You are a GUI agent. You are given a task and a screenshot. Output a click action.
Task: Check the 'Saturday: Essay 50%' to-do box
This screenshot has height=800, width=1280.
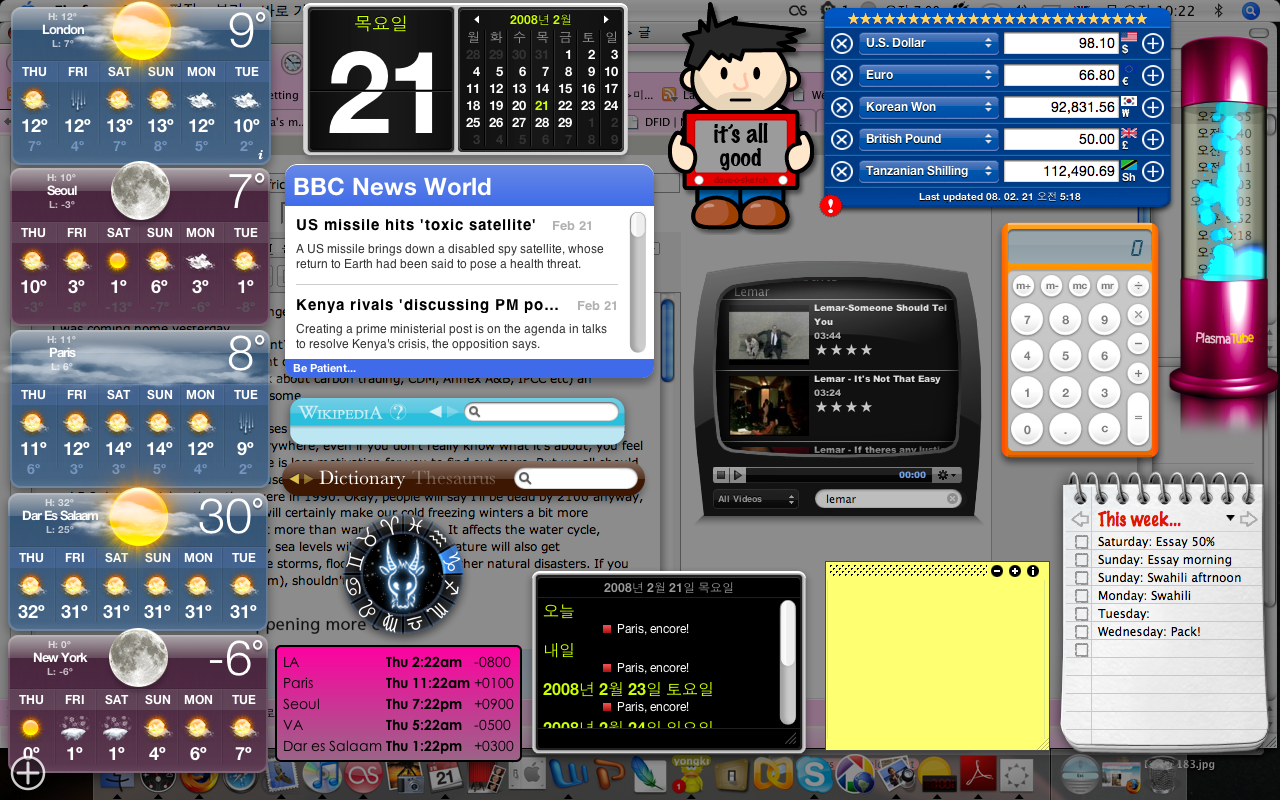point(1081,542)
